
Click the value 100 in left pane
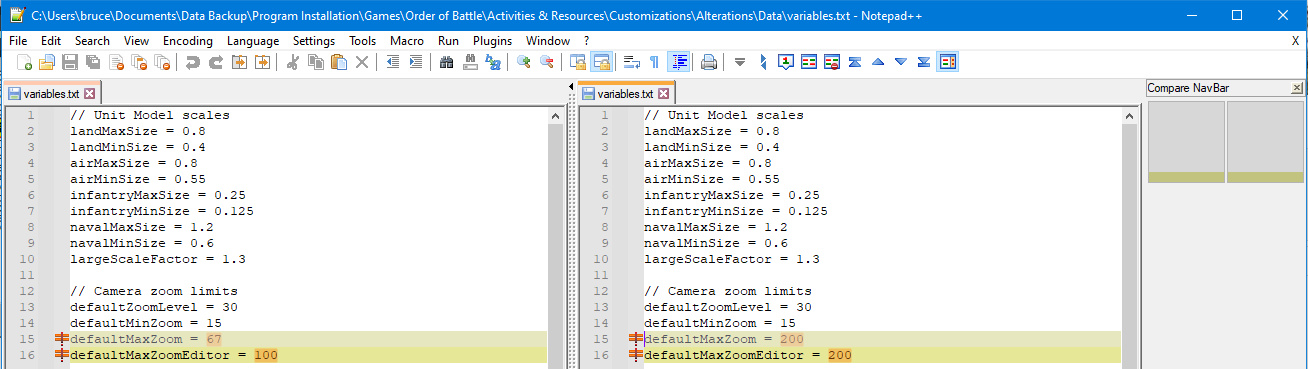coord(266,355)
